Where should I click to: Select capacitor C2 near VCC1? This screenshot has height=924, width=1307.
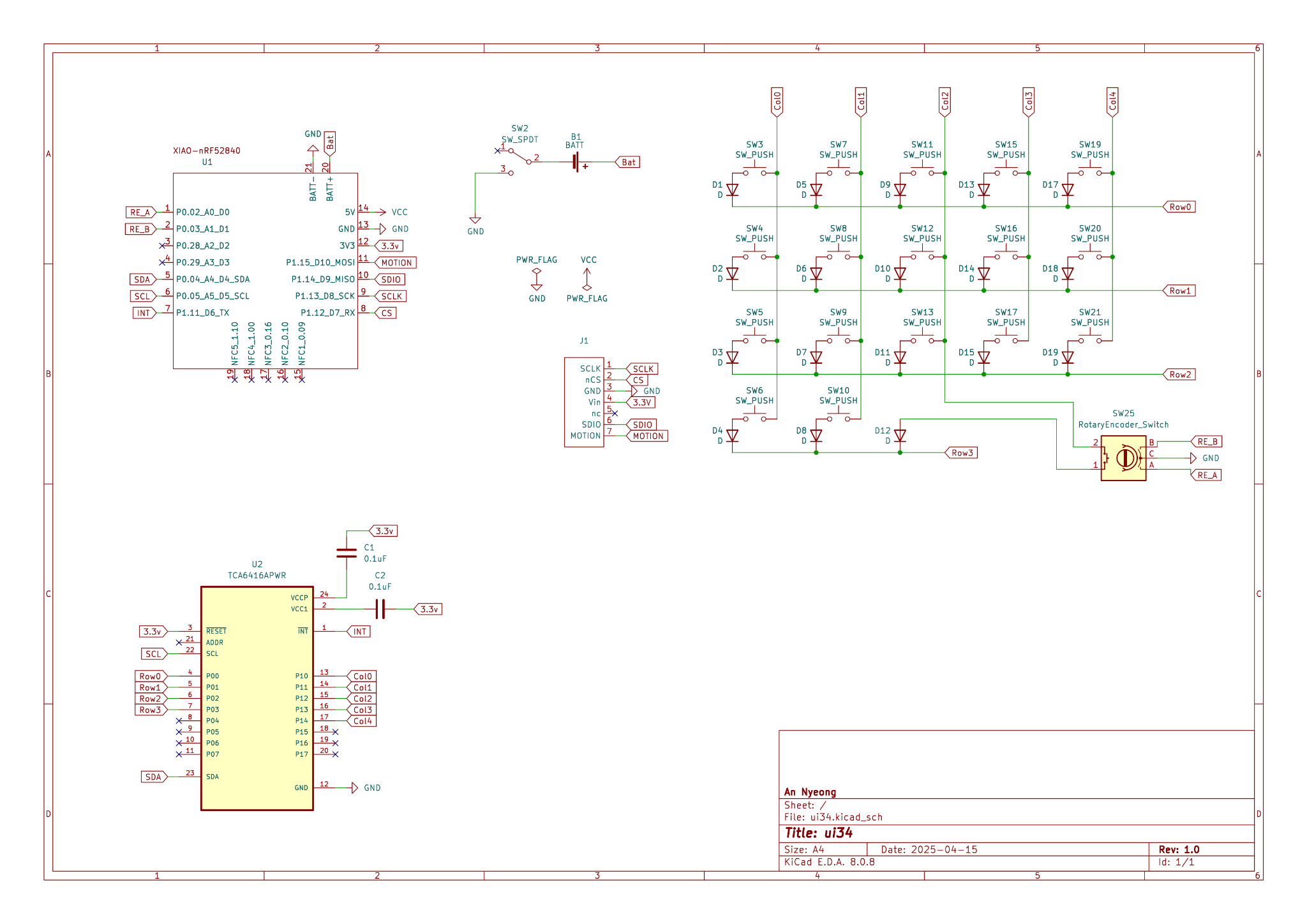[380, 609]
